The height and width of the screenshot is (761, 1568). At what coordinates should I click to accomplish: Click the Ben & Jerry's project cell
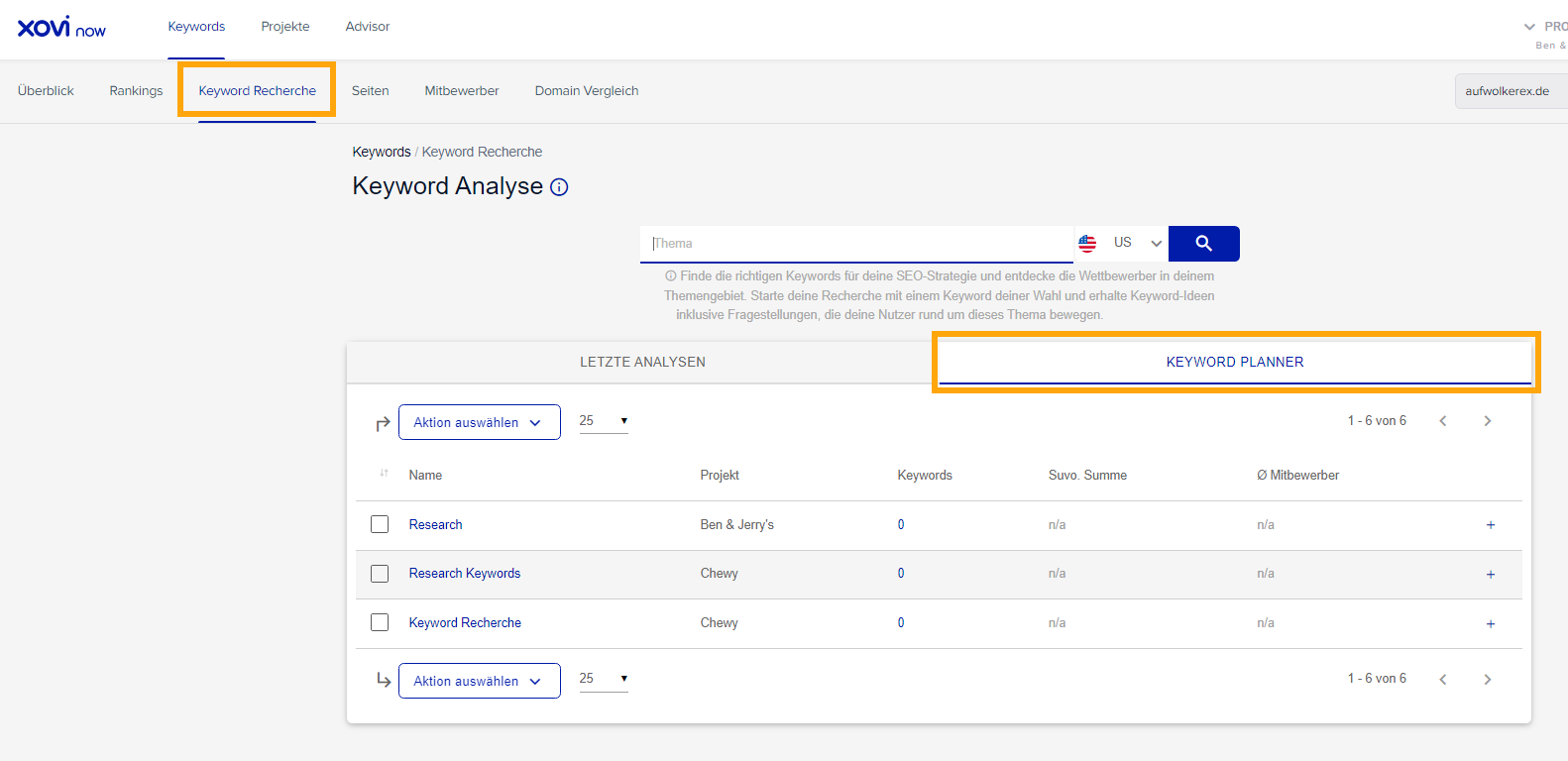click(x=736, y=525)
